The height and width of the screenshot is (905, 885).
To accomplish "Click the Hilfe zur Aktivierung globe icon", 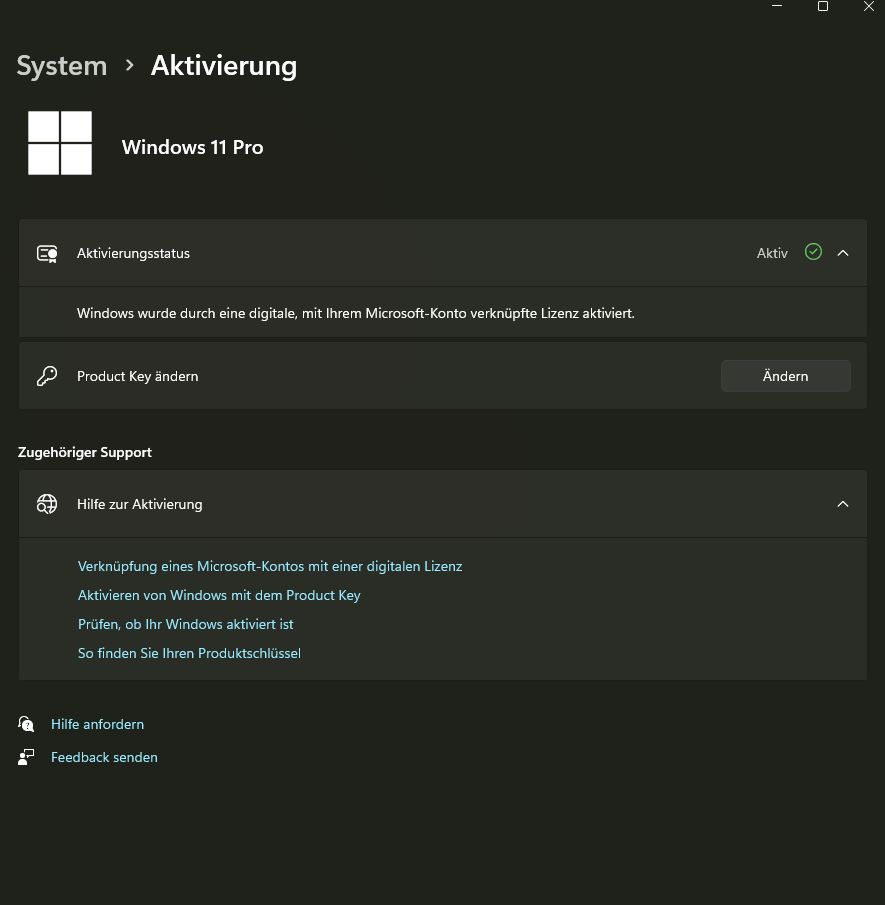I will pyautogui.click(x=47, y=504).
